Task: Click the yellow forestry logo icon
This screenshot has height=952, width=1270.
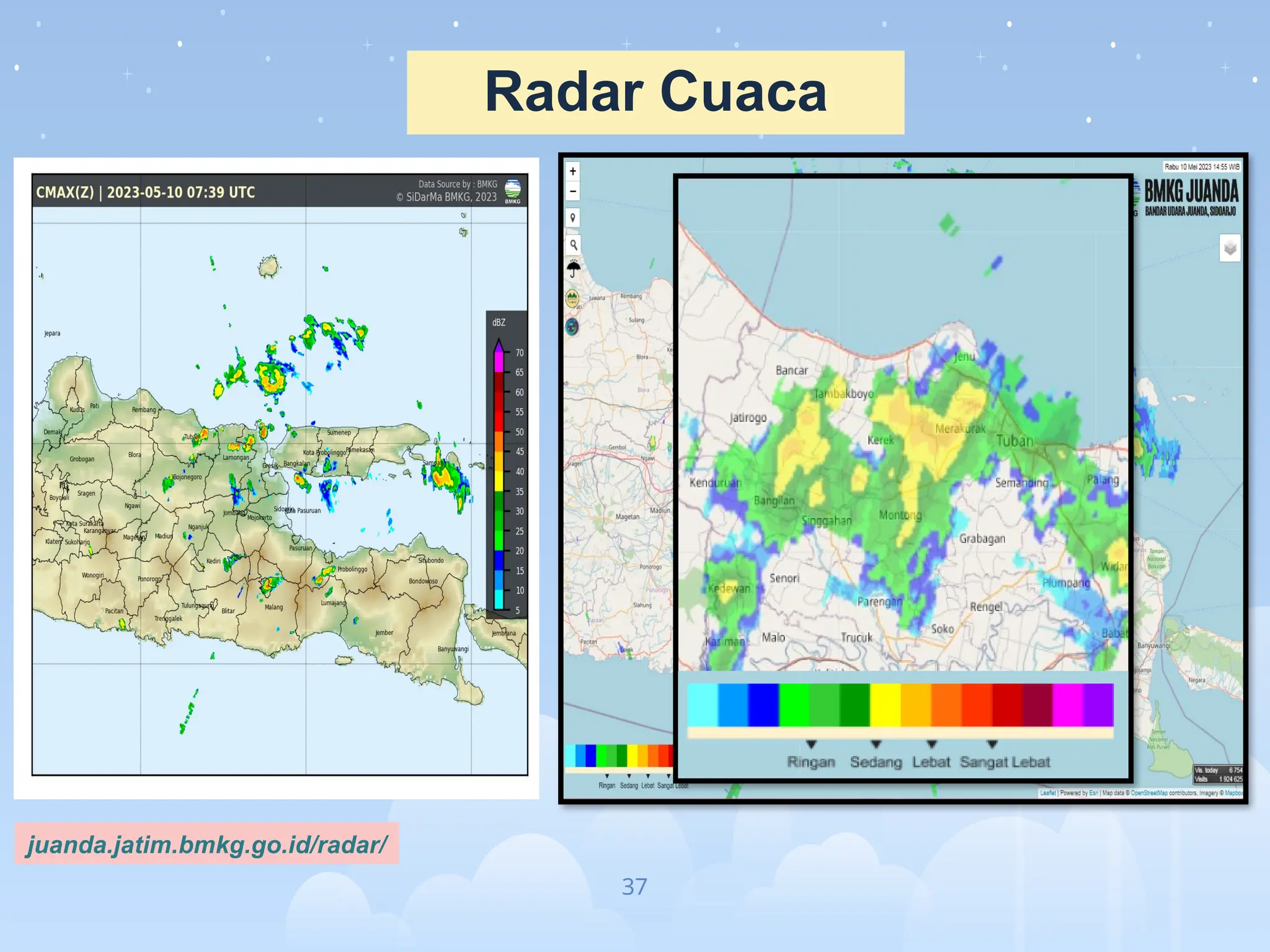Action: (572, 299)
